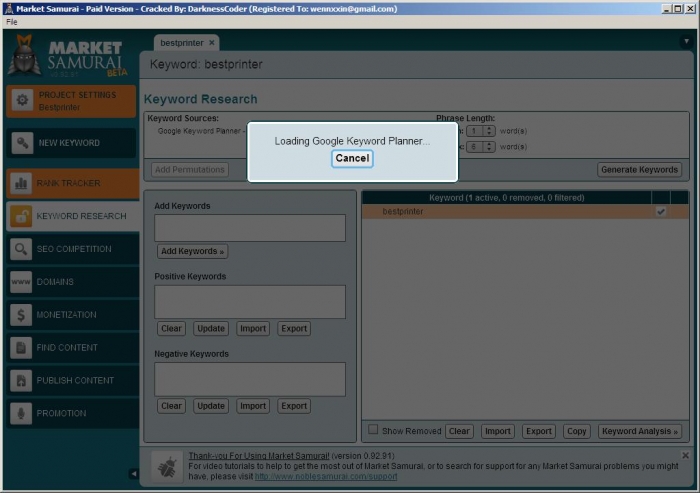Click into the Negative Keywords text box

[250, 380]
